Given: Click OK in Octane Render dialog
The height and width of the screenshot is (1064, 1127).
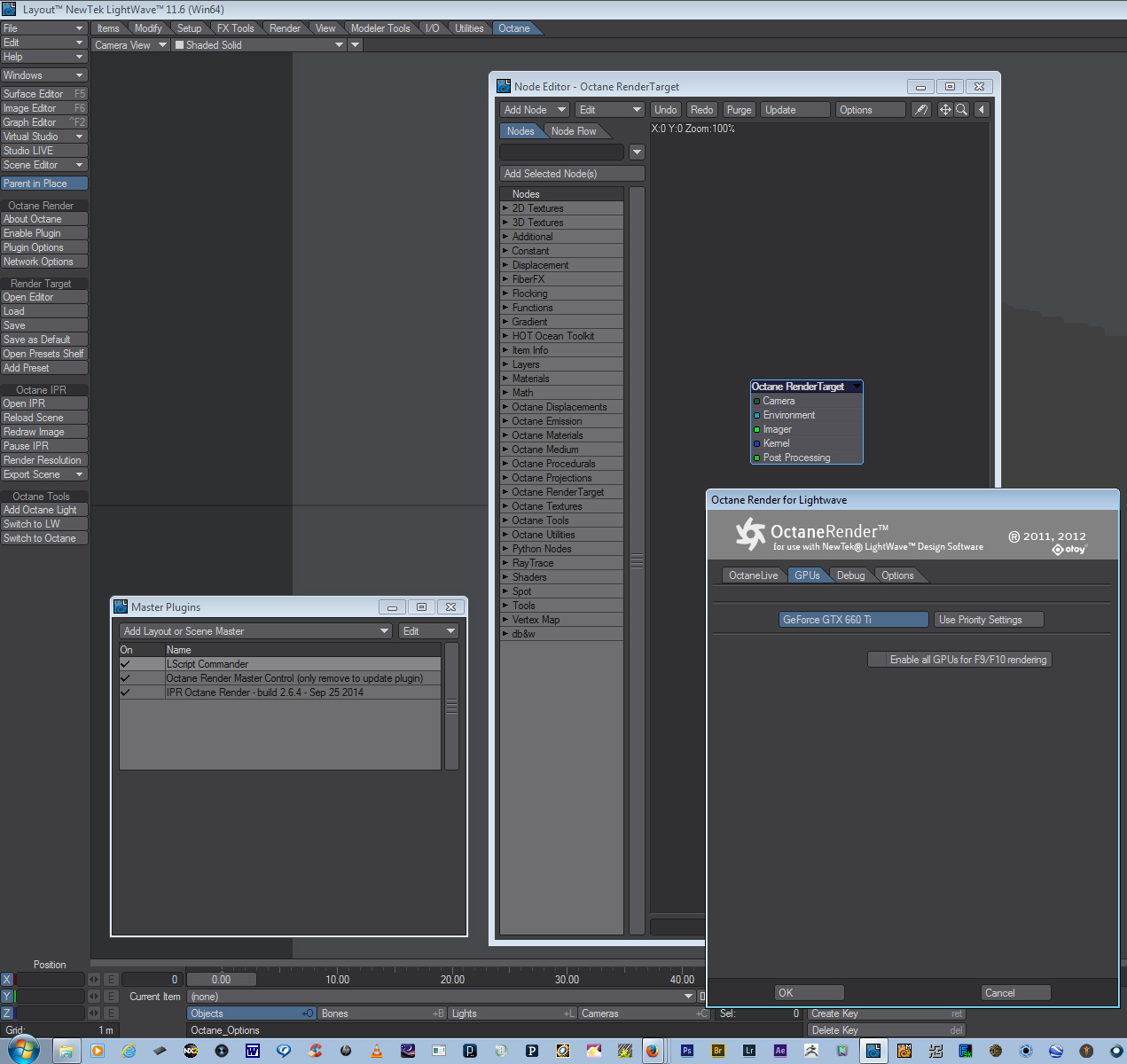Looking at the screenshot, I should pos(809,993).
